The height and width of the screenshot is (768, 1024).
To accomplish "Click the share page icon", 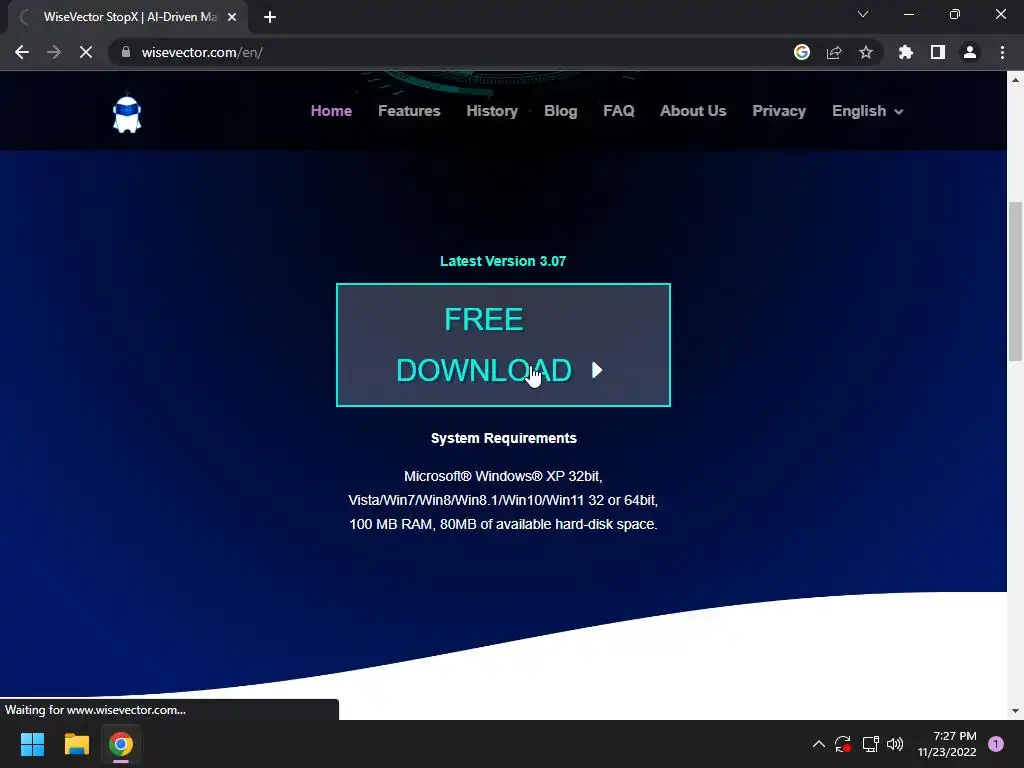I will click(x=834, y=52).
